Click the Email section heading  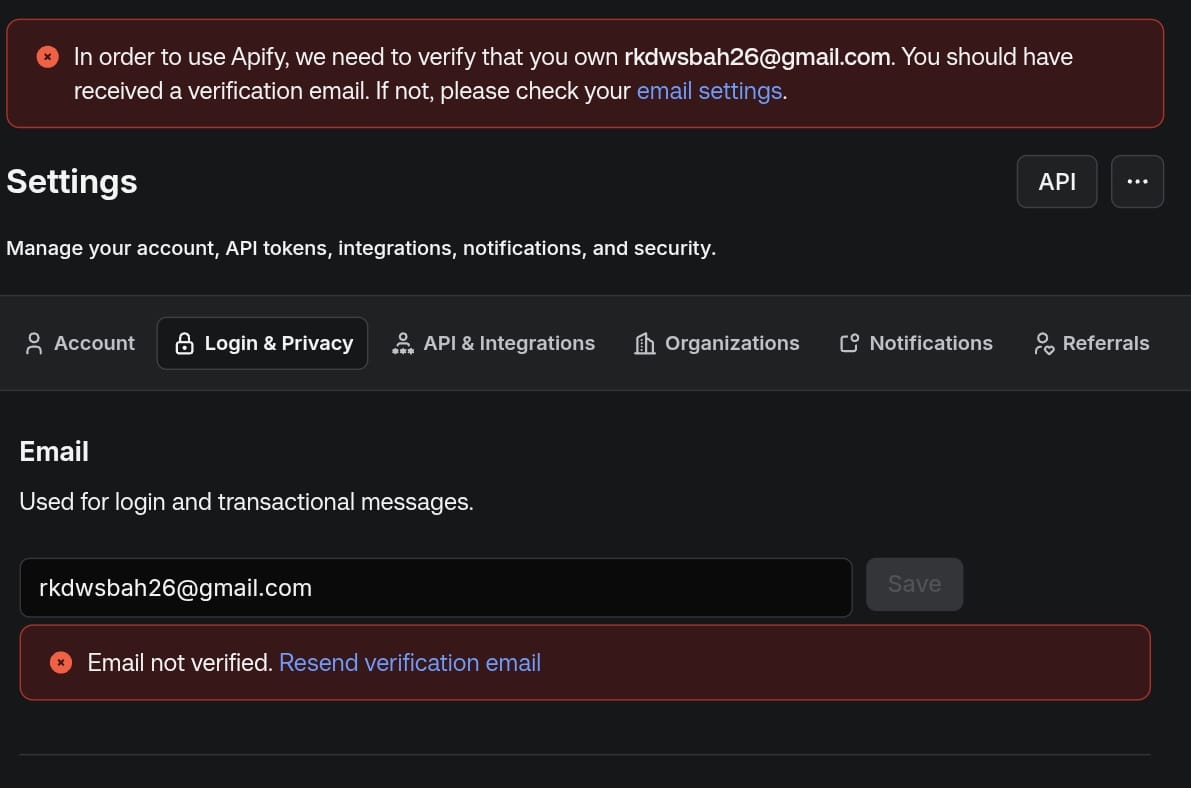[x=54, y=451]
